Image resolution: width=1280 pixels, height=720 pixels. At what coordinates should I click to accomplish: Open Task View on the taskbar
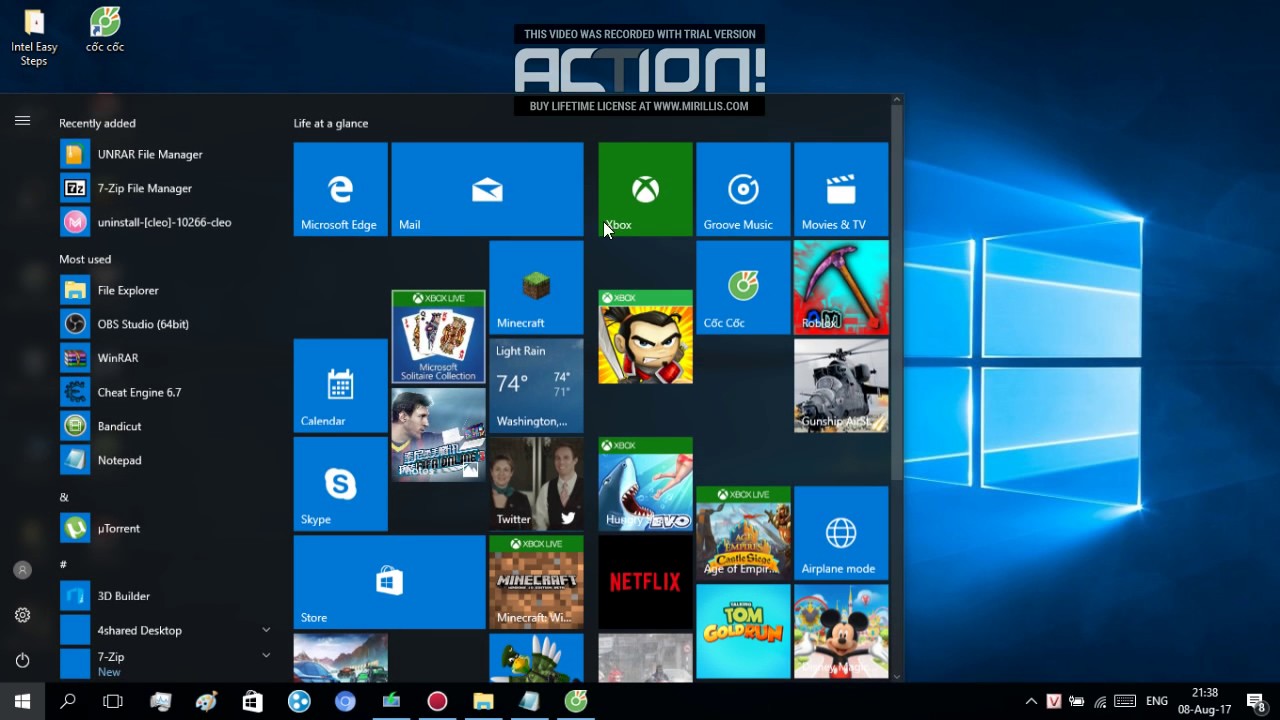[x=113, y=701]
